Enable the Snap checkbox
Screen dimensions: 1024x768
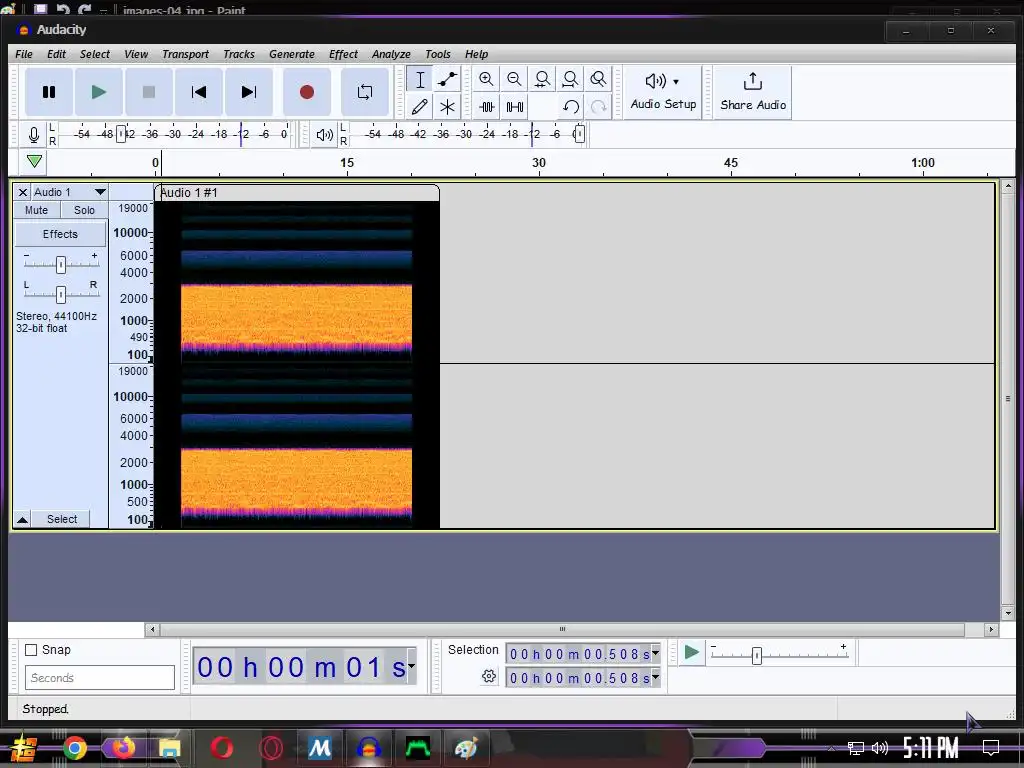pos(31,650)
